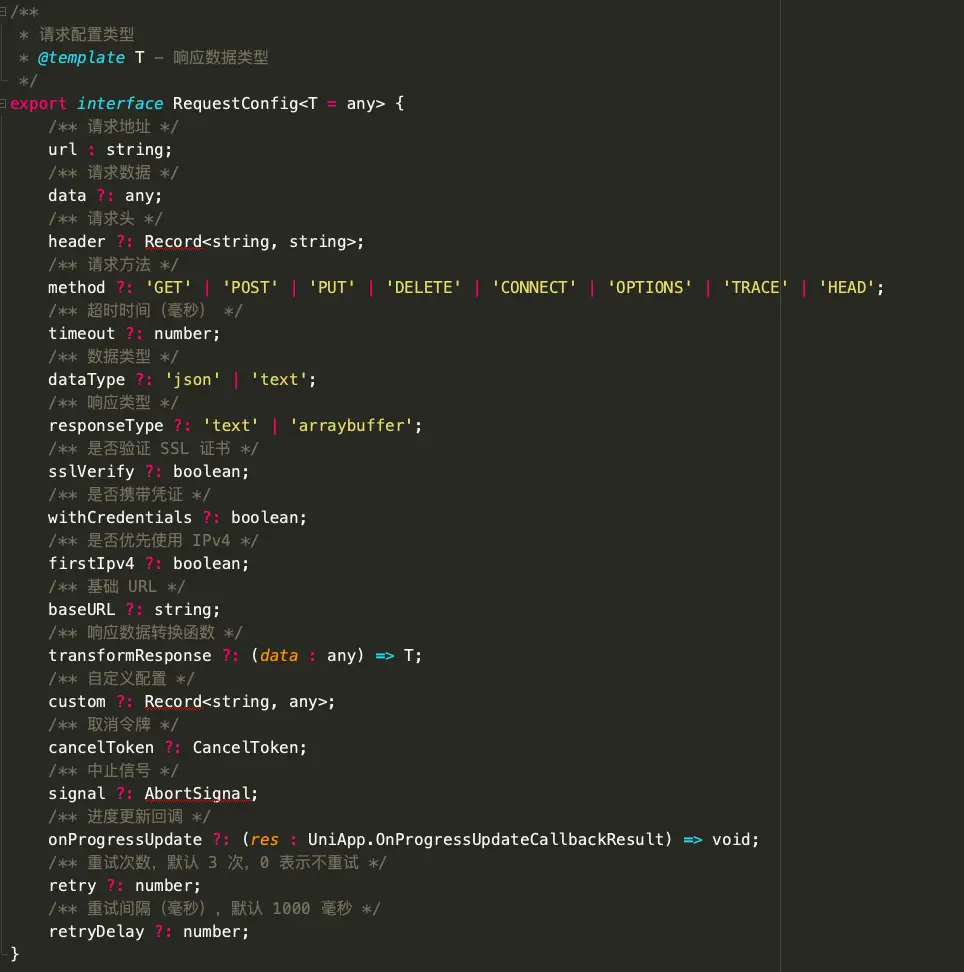Collapse the RequestConfig interface fold marker

5,103
